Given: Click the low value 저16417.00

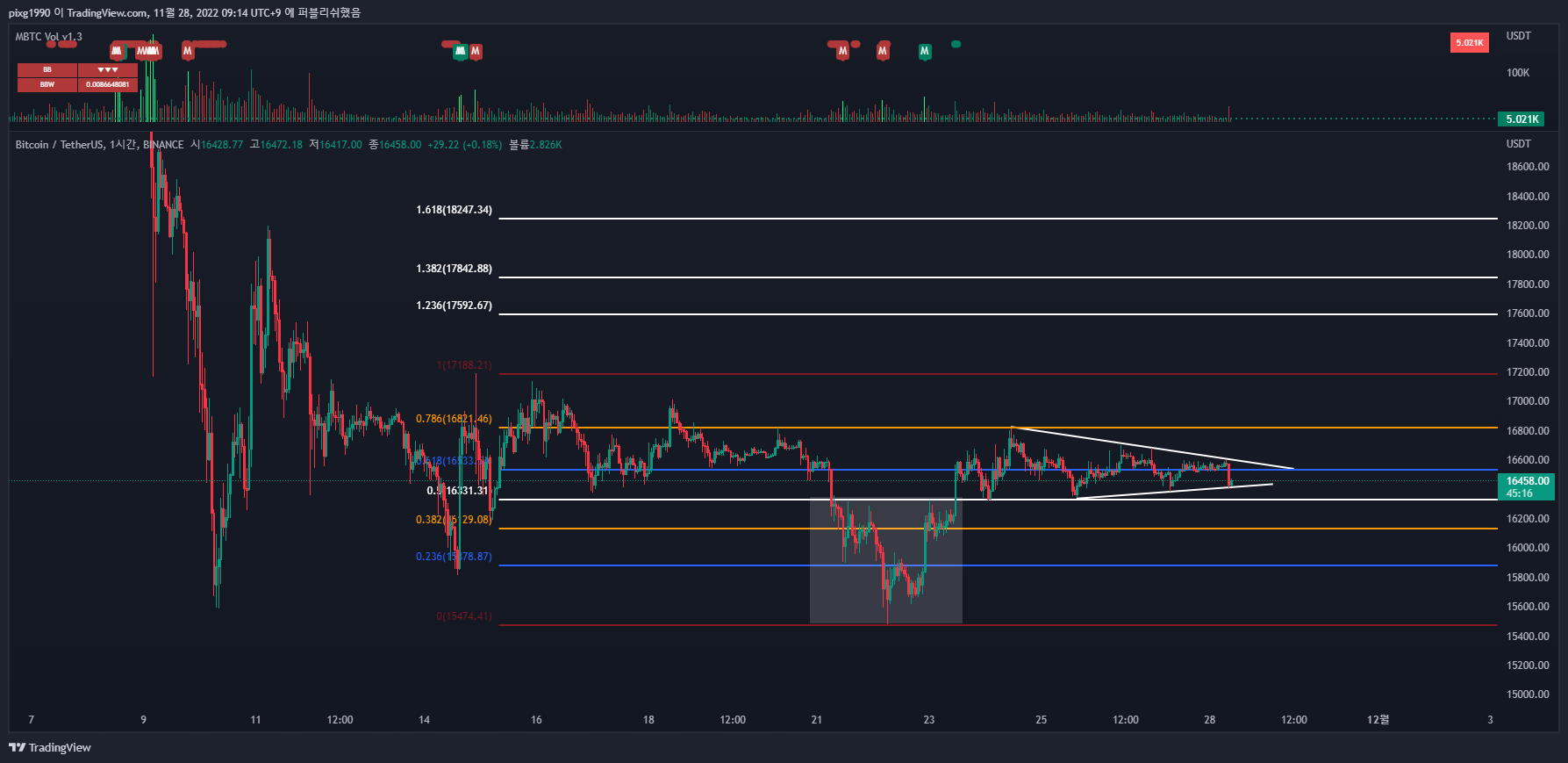Looking at the screenshot, I should pos(335,145).
